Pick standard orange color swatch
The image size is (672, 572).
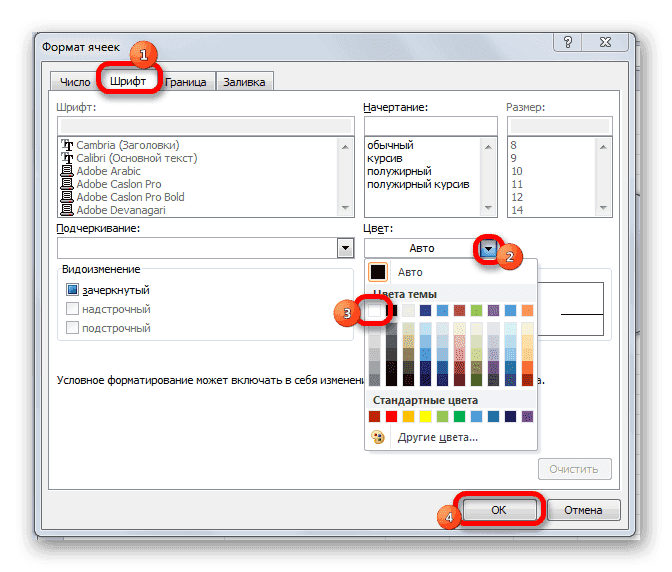coord(408,416)
